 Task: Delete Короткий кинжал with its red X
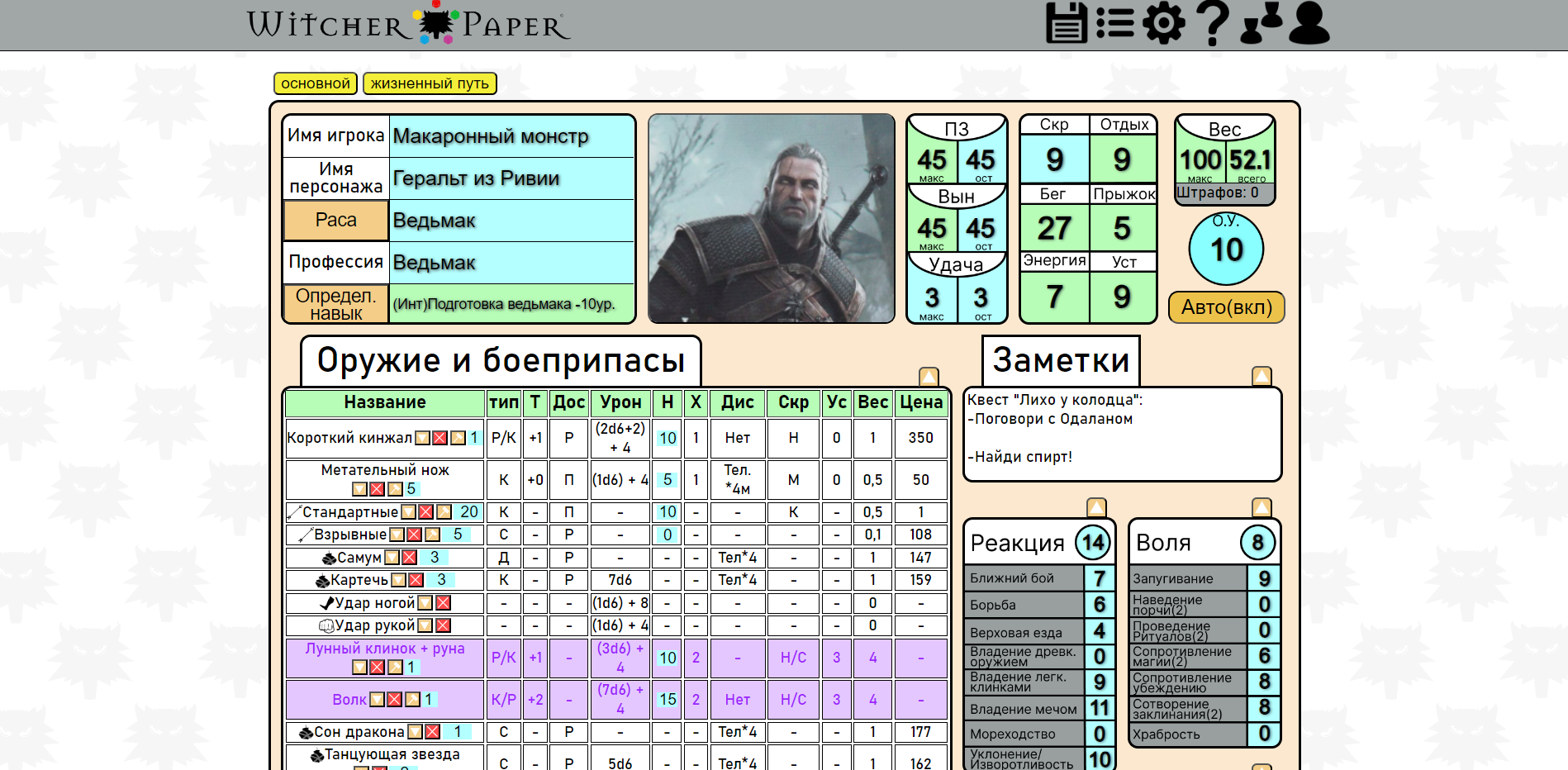point(440,438)
